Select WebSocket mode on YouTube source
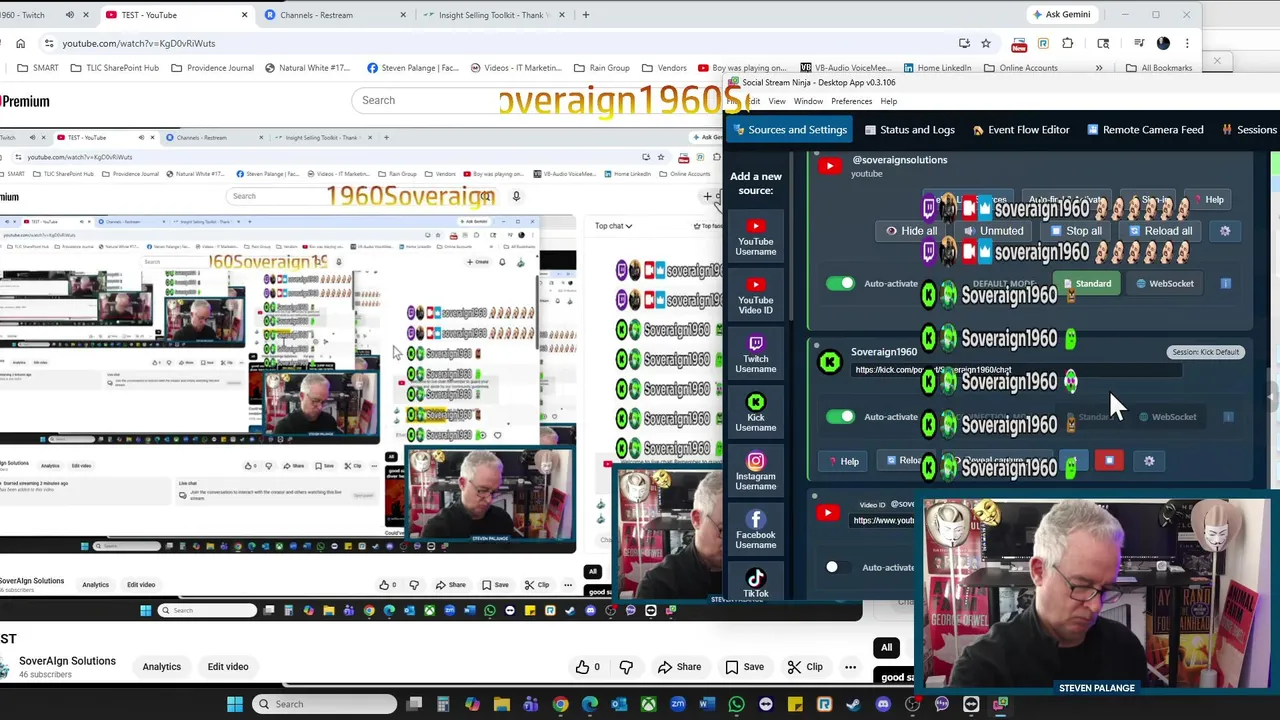1280x720 pixels. [1165, 284]
